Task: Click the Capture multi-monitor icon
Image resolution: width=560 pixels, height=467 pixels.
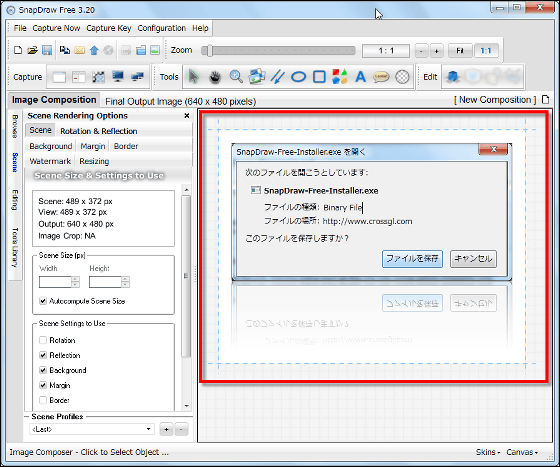Action: (138, 76)
